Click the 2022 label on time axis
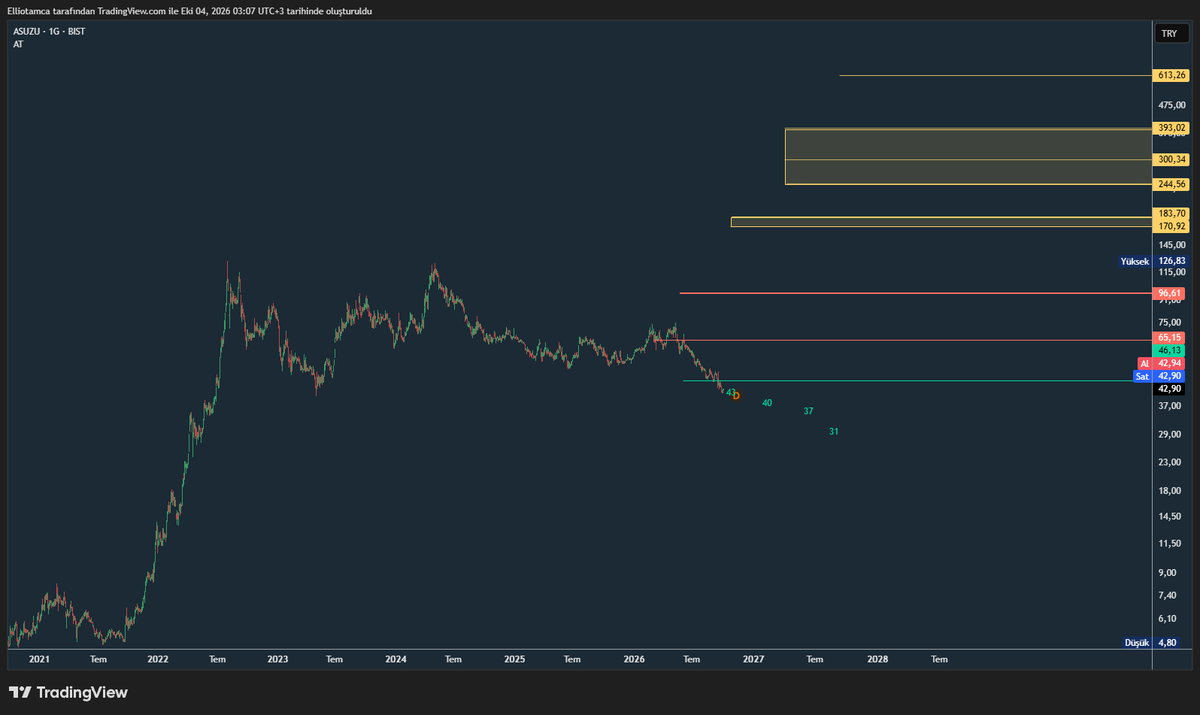This screenshot has width=1200, height=715. pos(158,660)
